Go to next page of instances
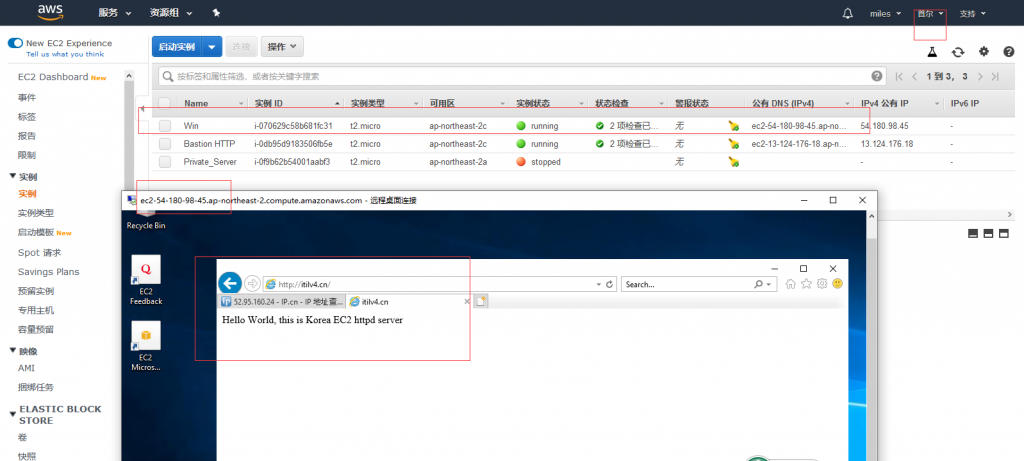This screenshot has height=461, width=1024. click(980, 76)
